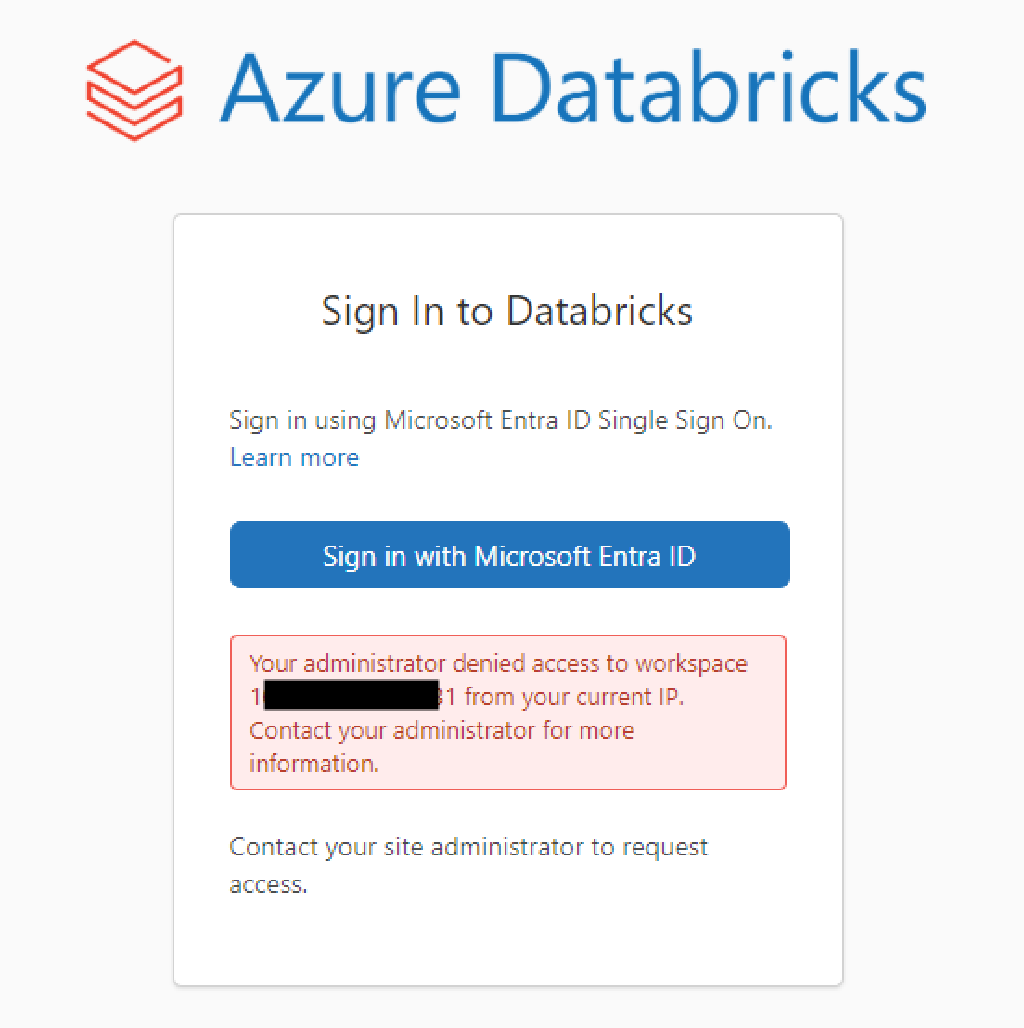The width and height of the screenshot is (1024, 1028).
Task: Click the logo beside the Azure Databricks text
Action: (x=135, y=88)
